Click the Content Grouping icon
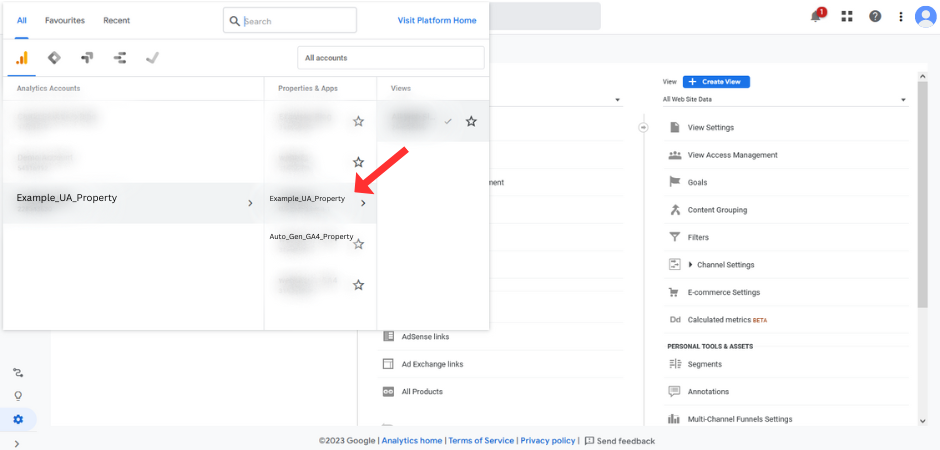The image size is (940, 450). (674, 210)
